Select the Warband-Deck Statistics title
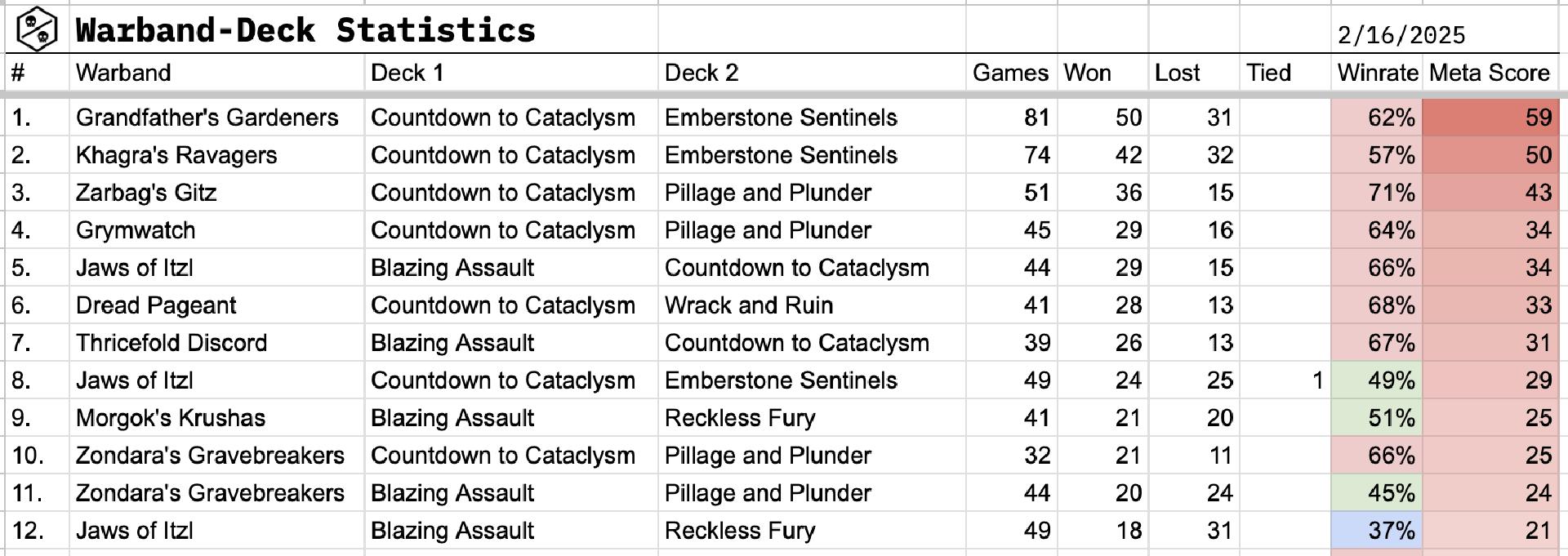 click(x=305, y=31)
